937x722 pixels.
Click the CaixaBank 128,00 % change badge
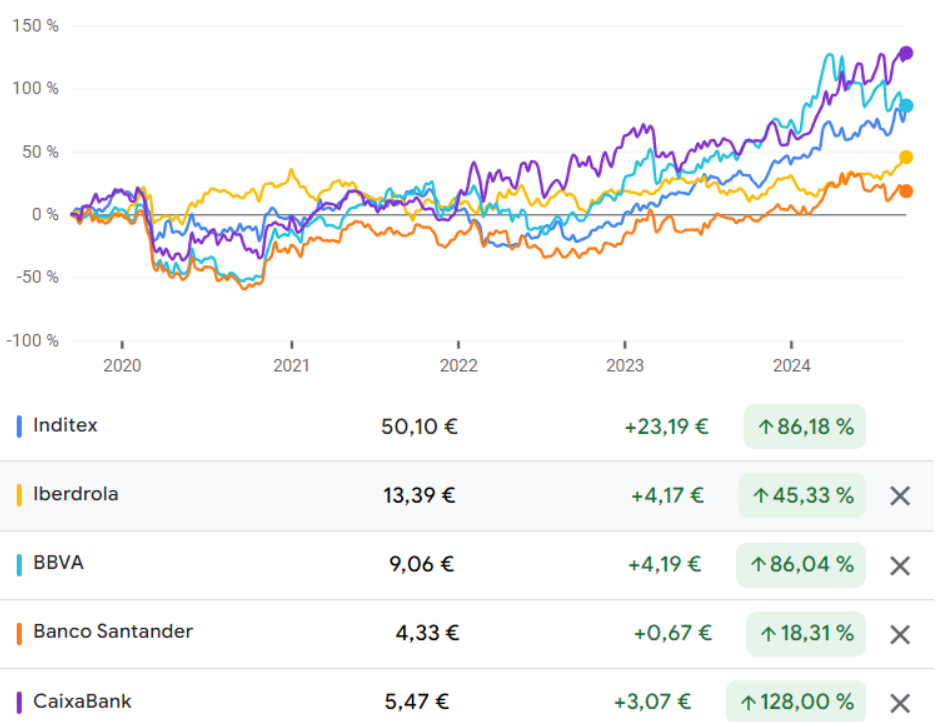(796, 701)
